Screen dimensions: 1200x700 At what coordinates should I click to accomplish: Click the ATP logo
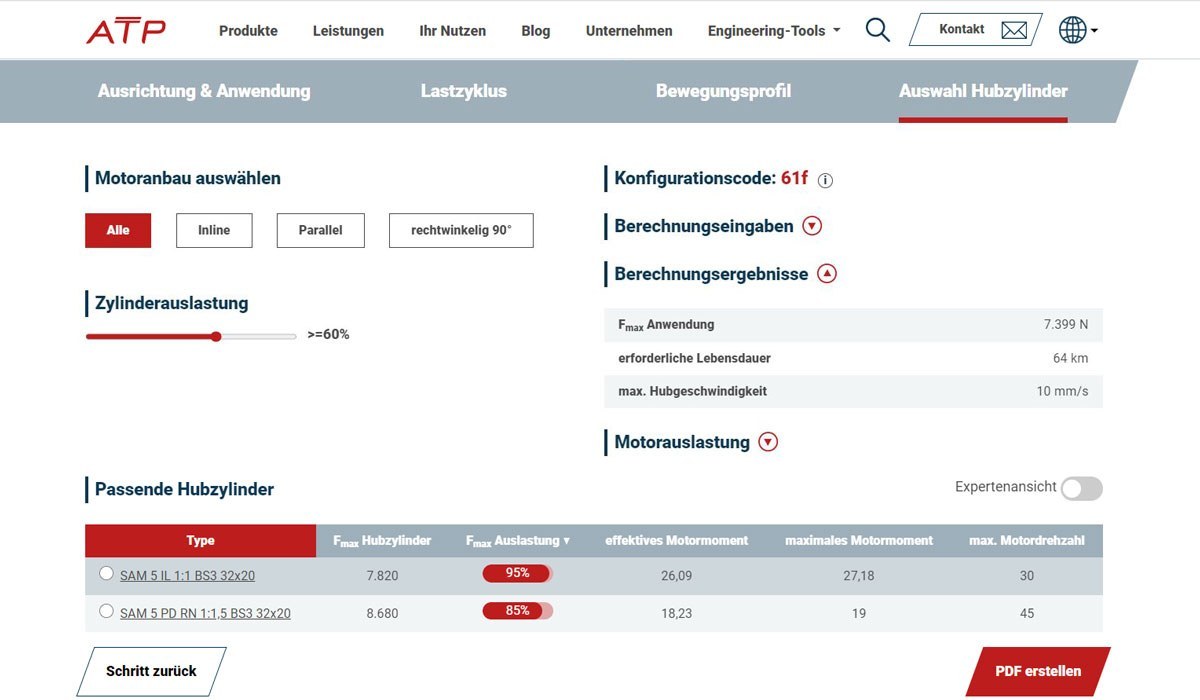tap(126, 31)
